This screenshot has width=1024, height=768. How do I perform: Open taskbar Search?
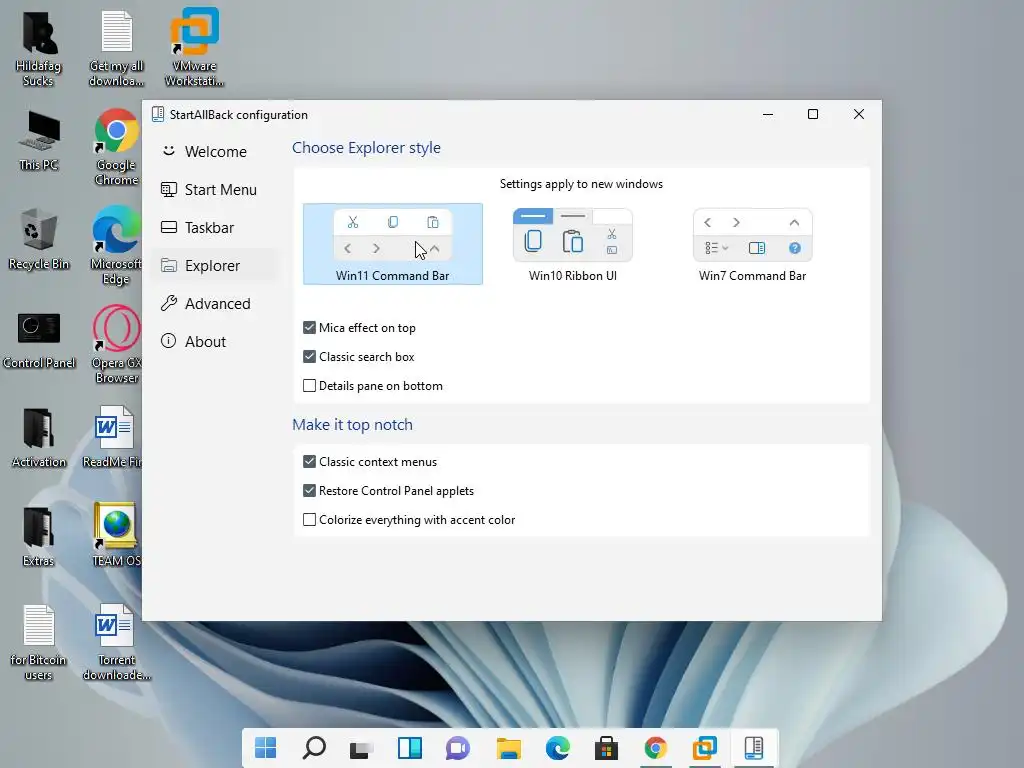point(314,748)
